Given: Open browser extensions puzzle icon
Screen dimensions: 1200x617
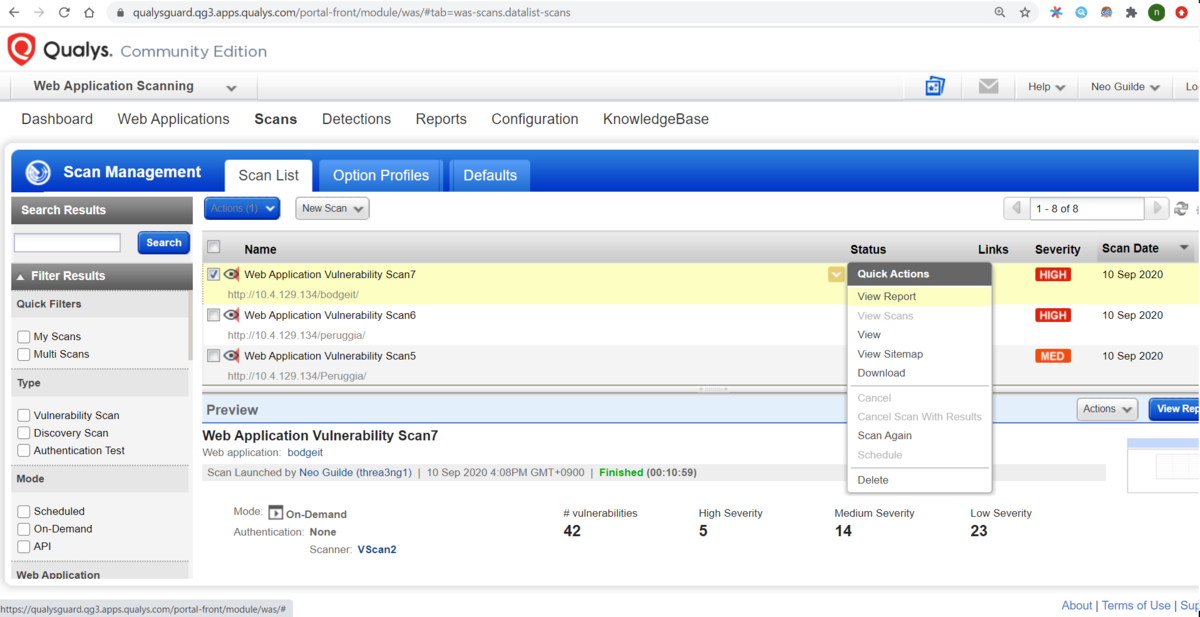Looking at the screenshot, I should point(1131,13).
